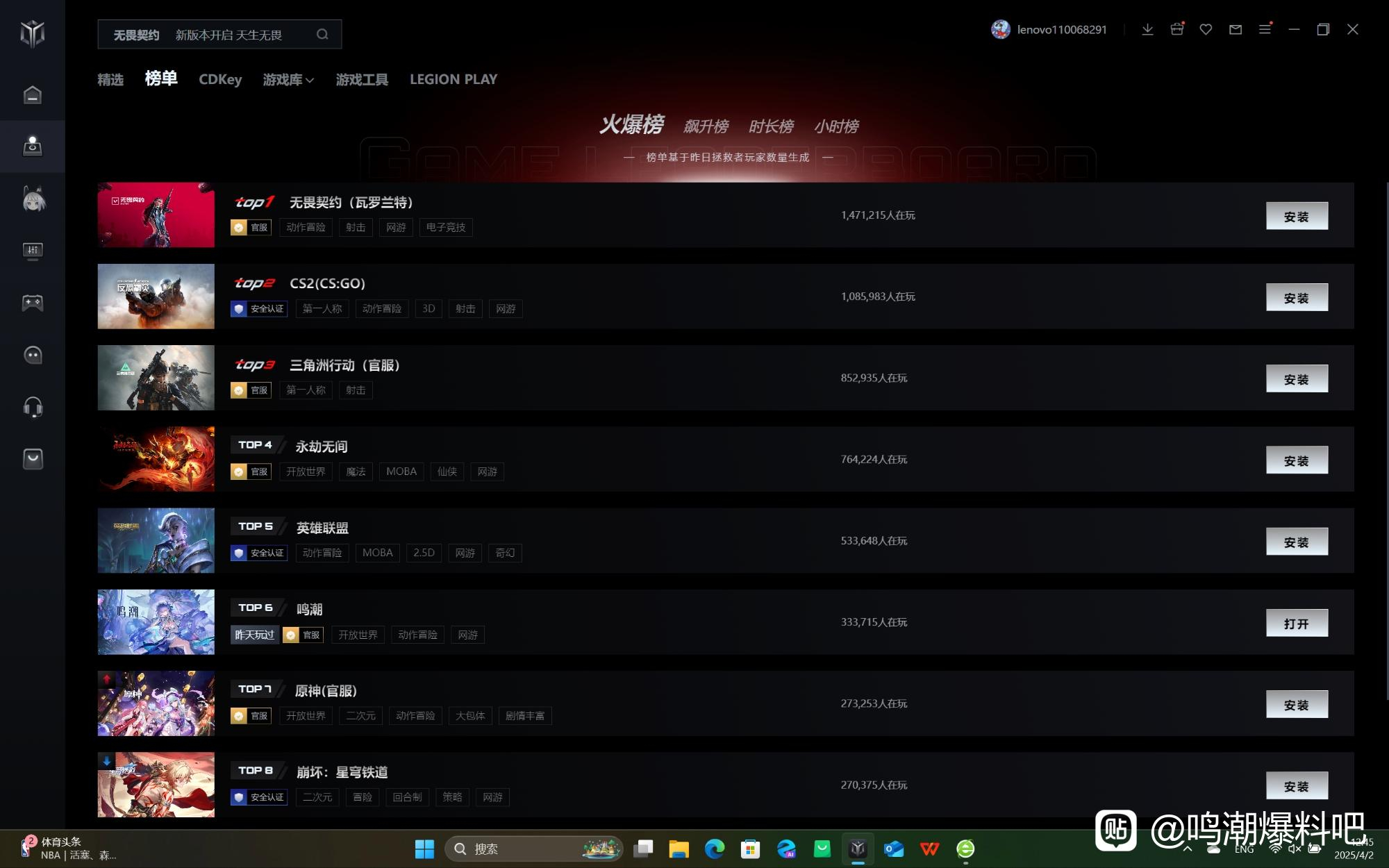Install CS2(CS:GO)

[x=1297, y=297]
